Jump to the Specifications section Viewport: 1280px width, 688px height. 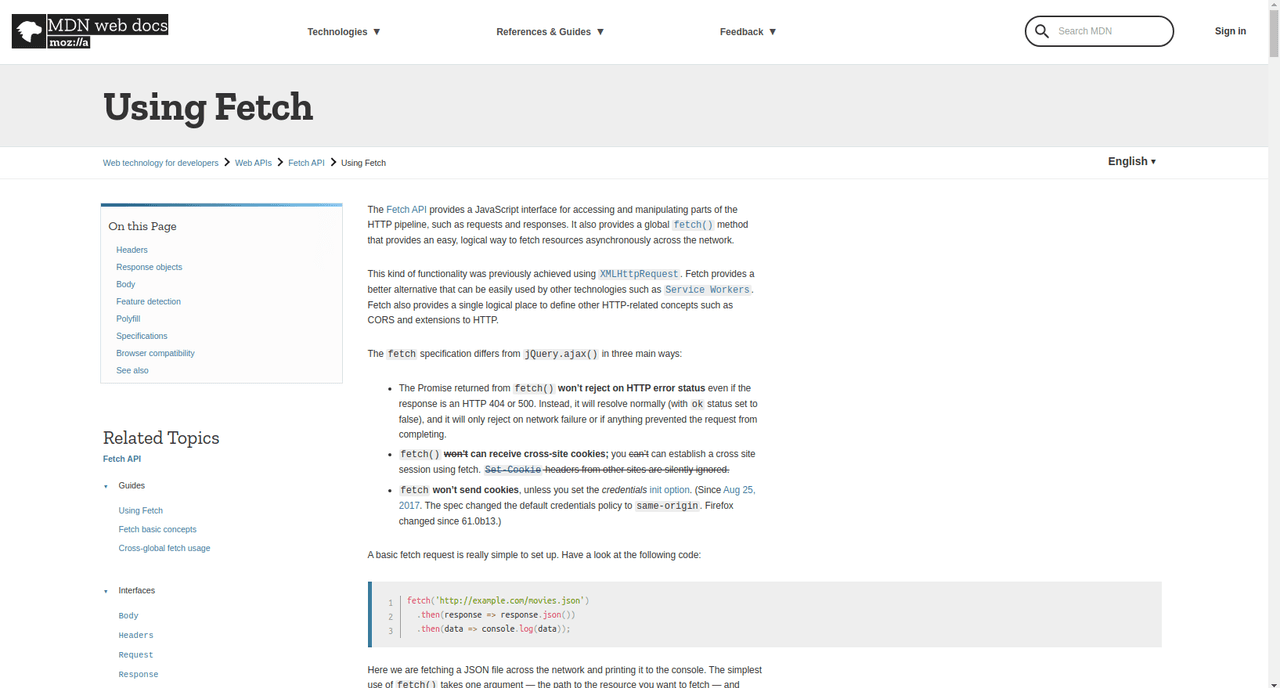click(x=142, y=336)
